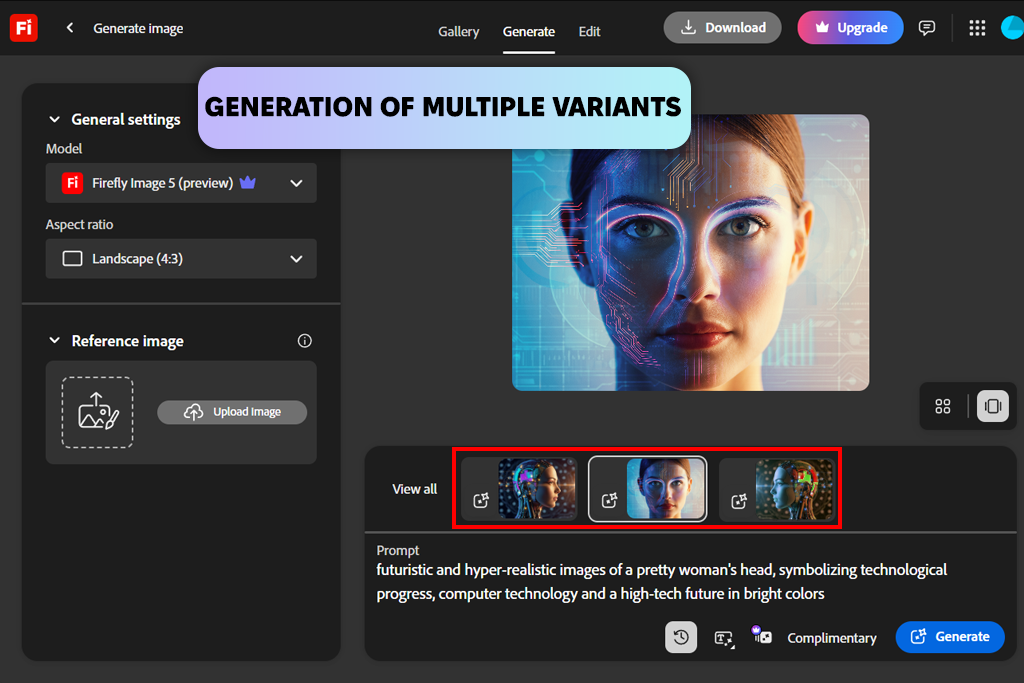Screen dimensions: 1024x683
Task: Click the Download button
Action: 722,27
